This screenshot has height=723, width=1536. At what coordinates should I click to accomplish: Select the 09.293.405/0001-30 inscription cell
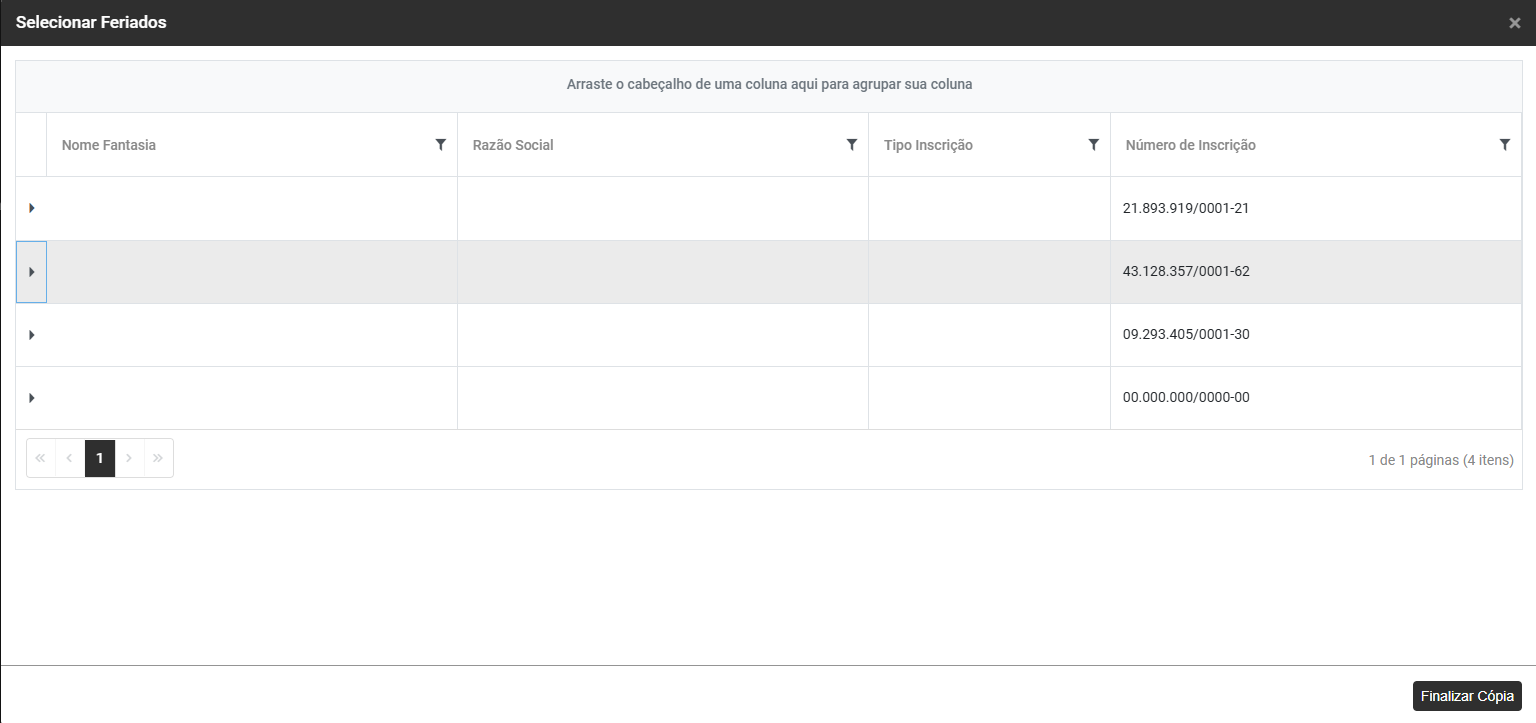coord(1186,335)
